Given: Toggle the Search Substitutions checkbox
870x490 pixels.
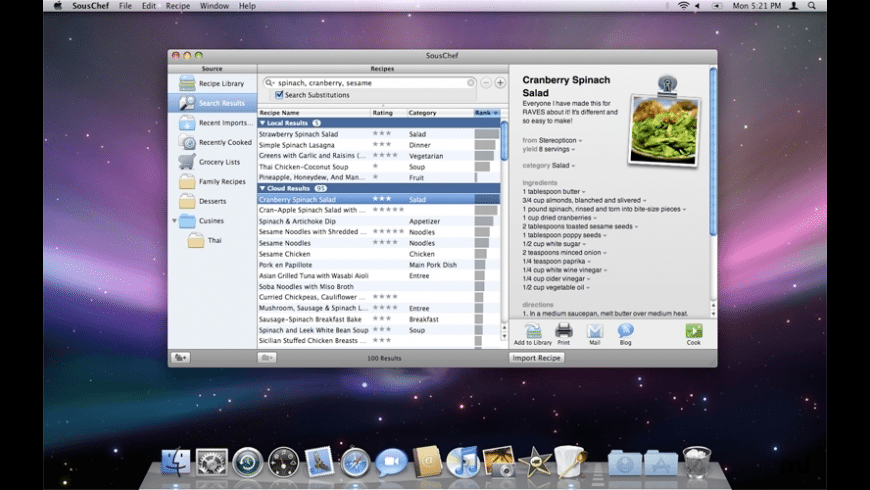Looking at the screenshot, I should point(279,95).
